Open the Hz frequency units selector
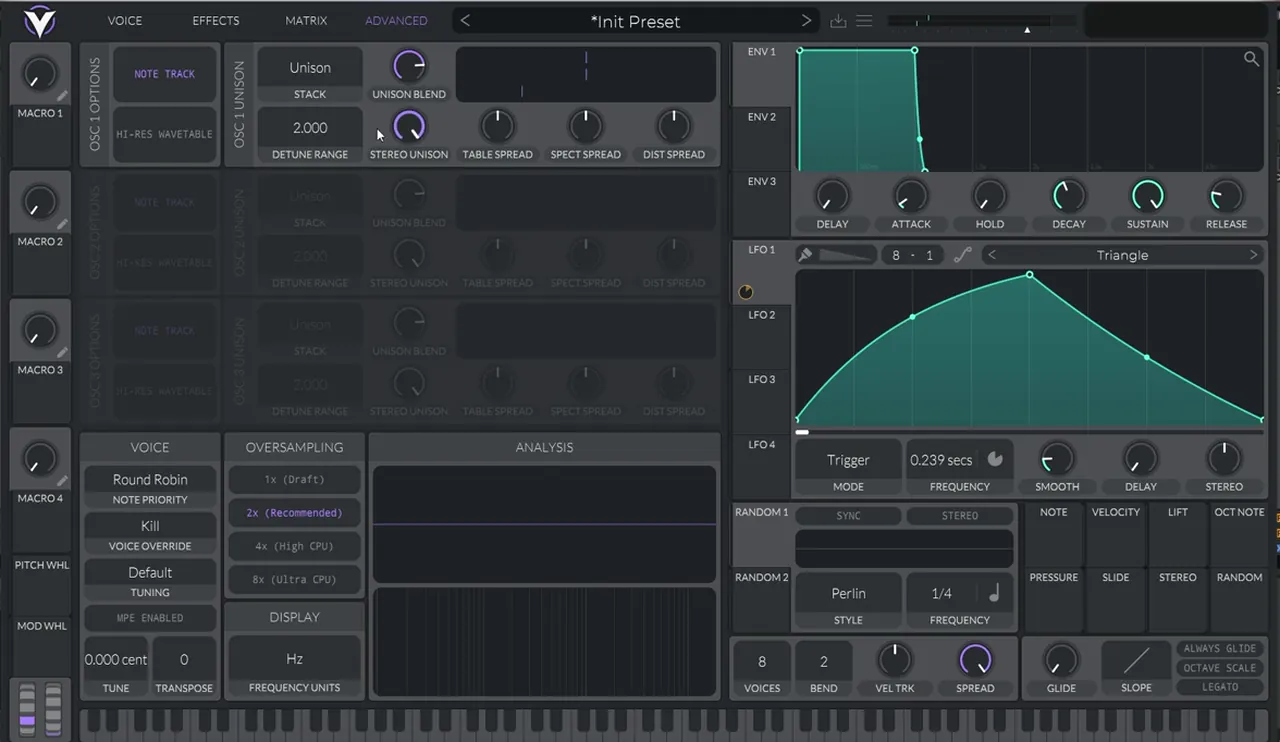Screen dimensions: 1280x742 pyautogui.click(x=294, y=659)
